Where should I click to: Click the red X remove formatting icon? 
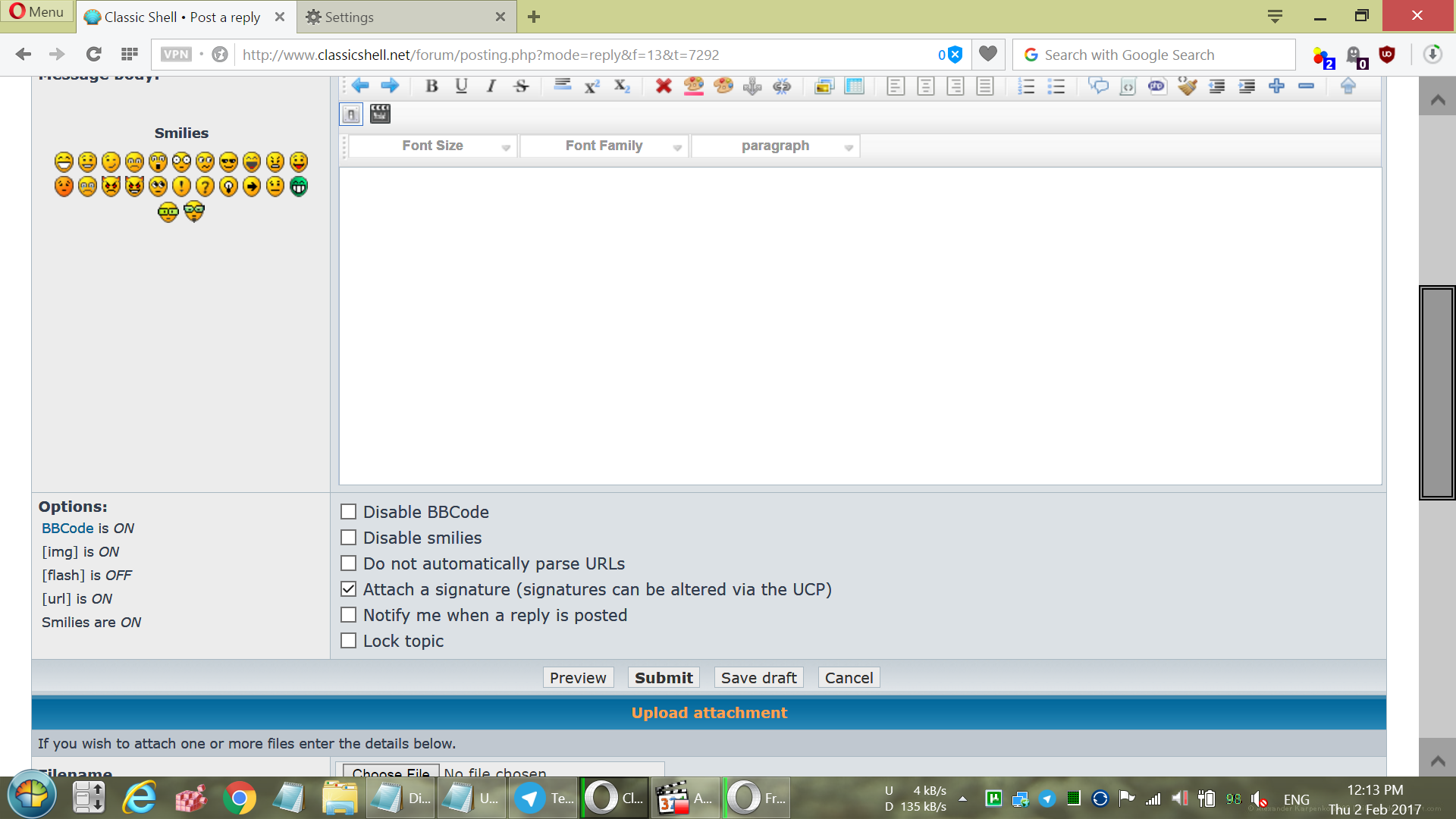point(664,86)
